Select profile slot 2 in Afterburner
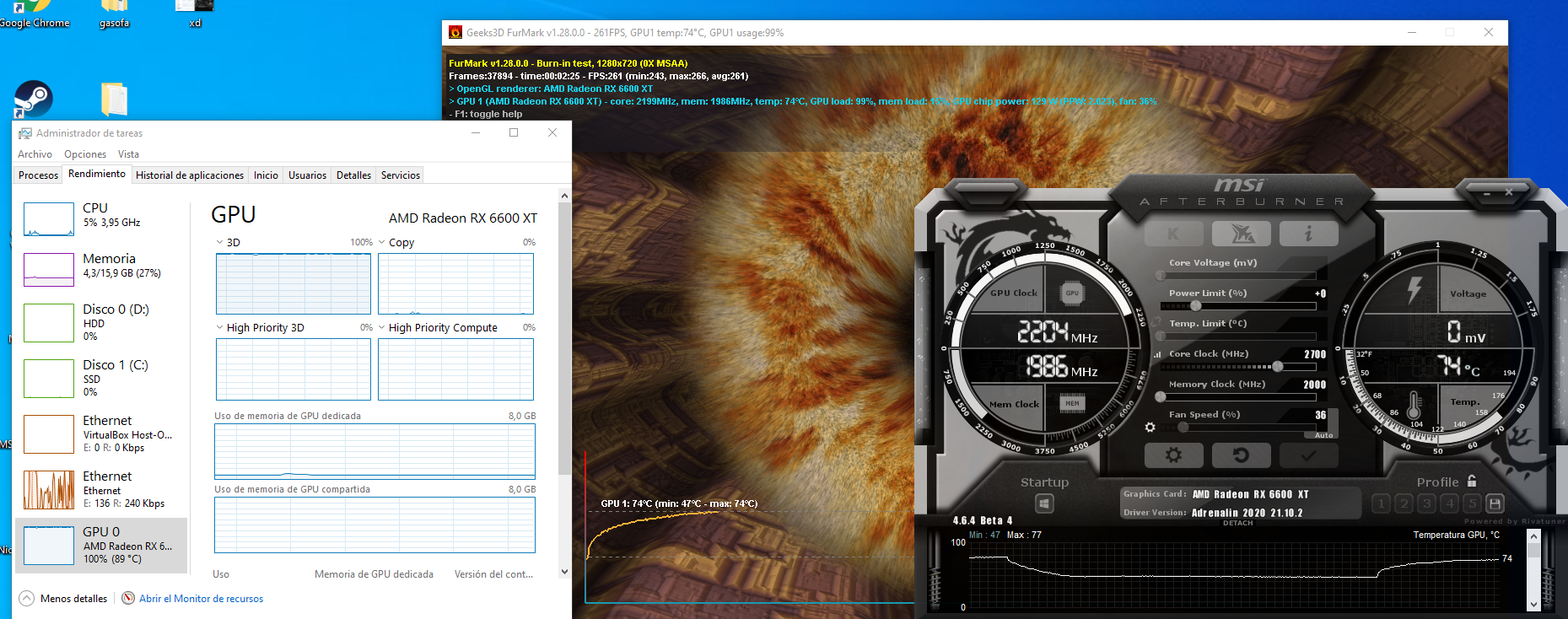Viewport: 1568px width, 619px height. point(1404,503)
